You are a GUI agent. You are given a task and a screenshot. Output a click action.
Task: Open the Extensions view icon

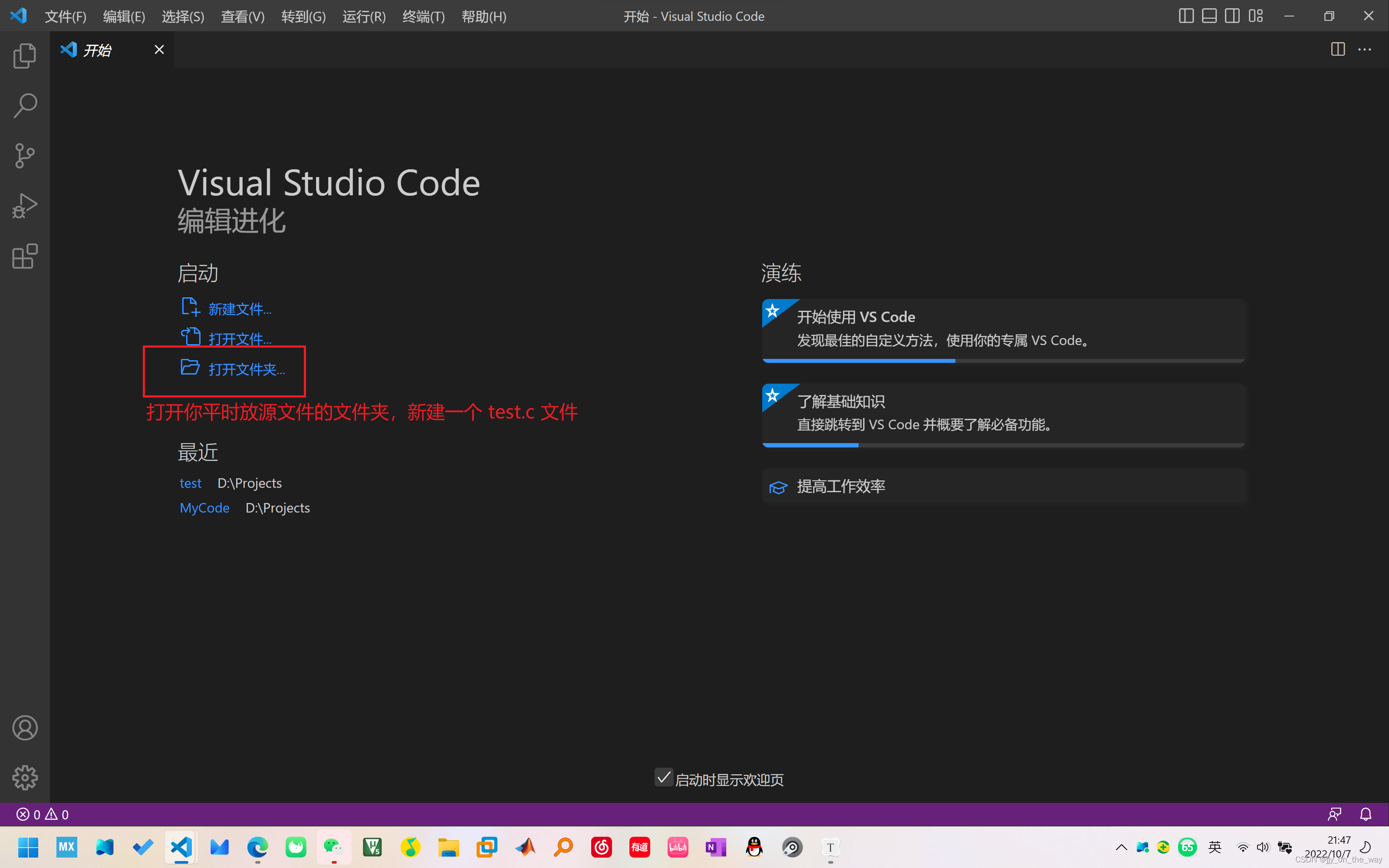pos(25,256)
